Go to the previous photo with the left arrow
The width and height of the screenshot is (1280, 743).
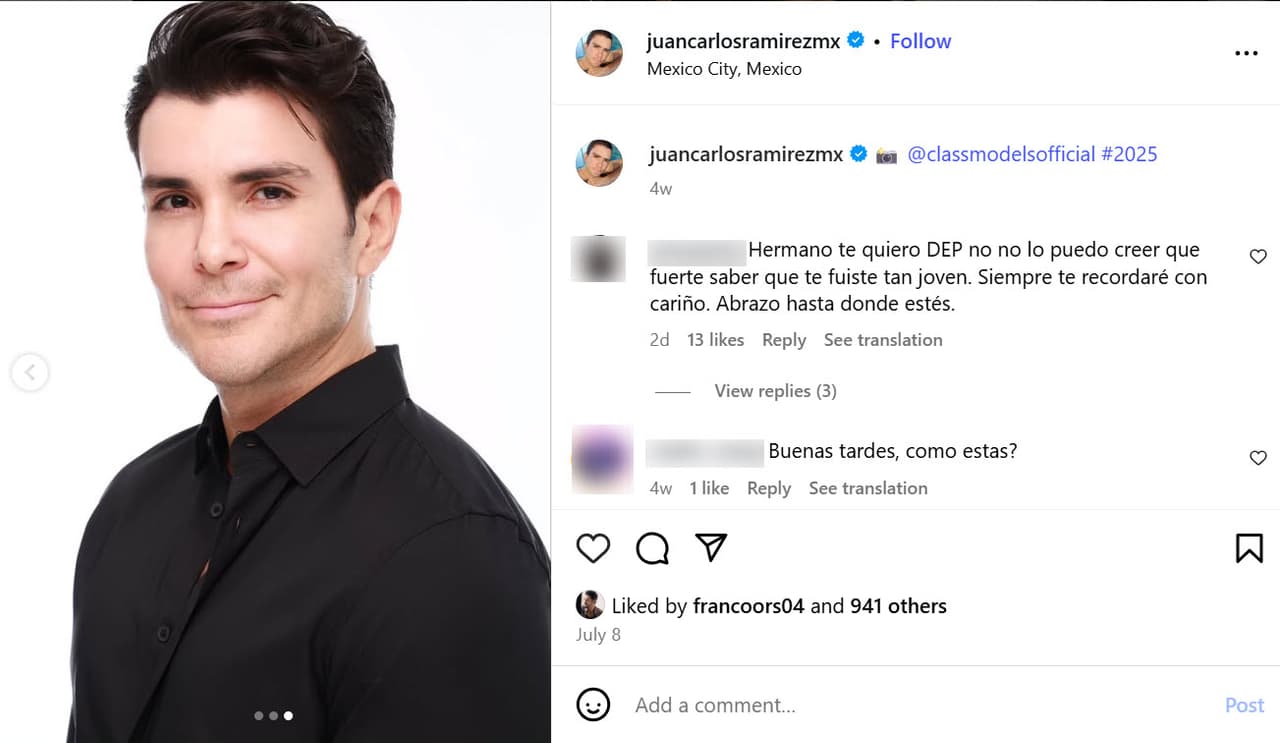pyautogui.click(x=29, y=371)
